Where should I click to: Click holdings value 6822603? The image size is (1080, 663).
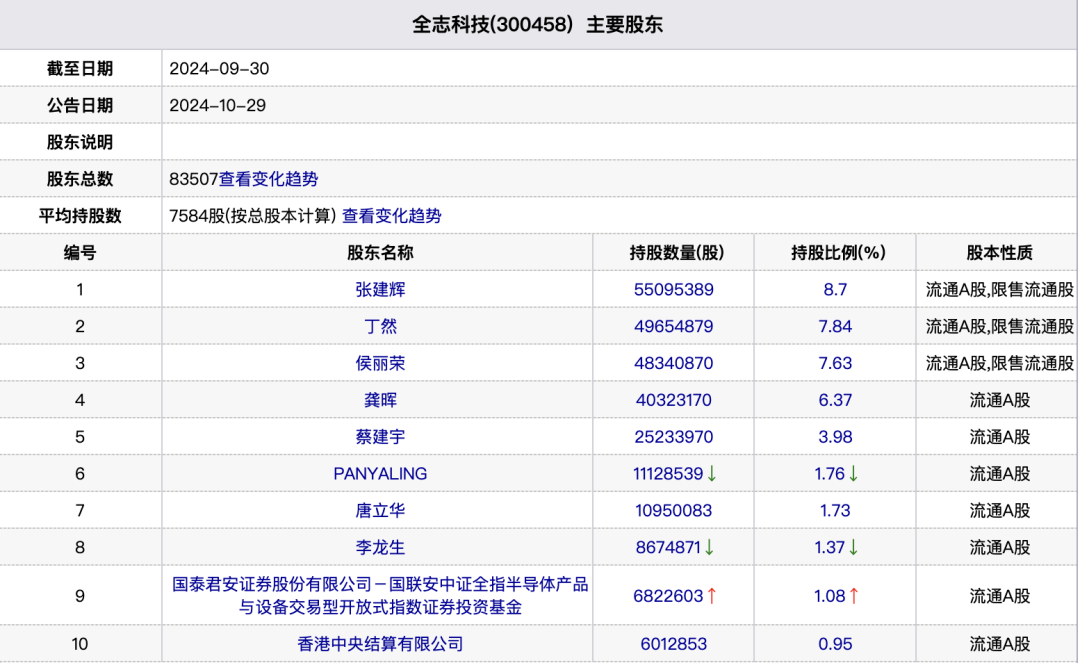[668, 596]
